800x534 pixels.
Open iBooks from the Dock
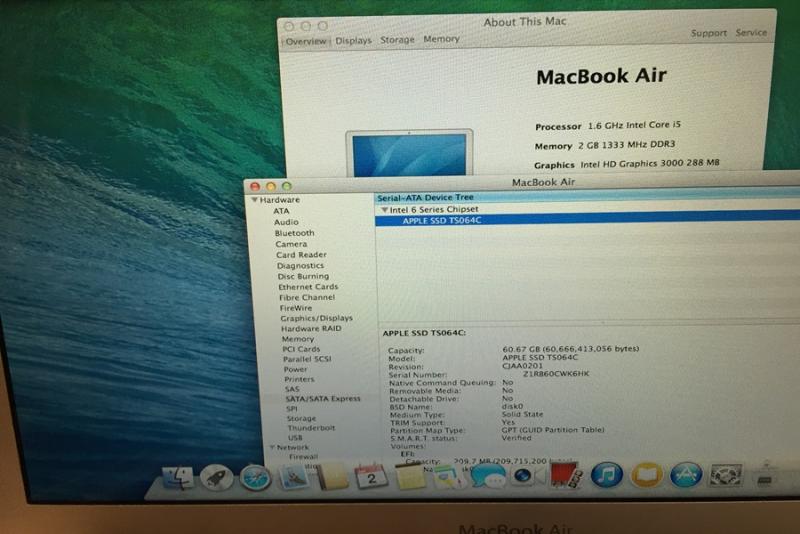click(647, 474)
